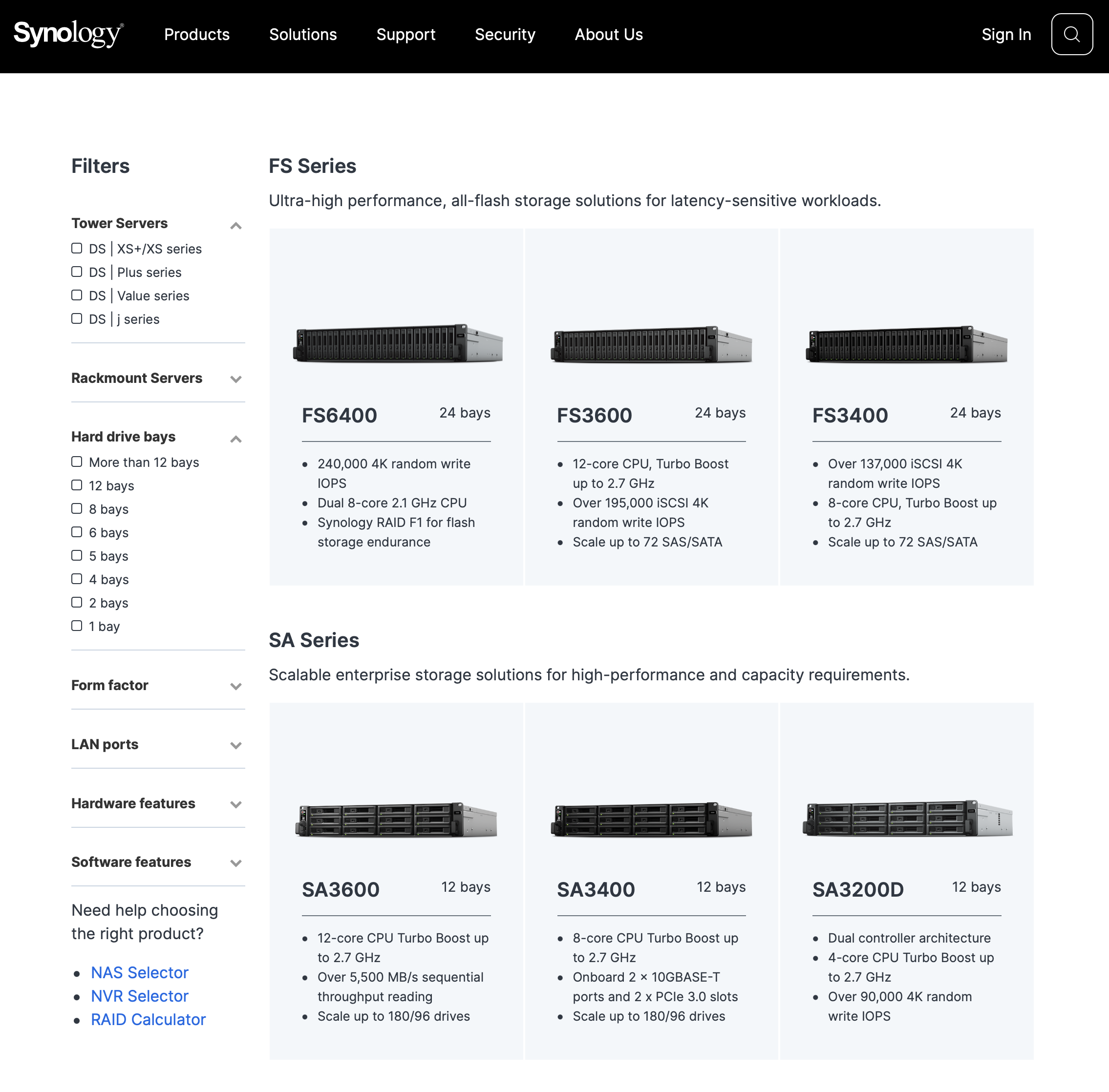Image resolution: width=1109 pixels, height=1092 pixels.
Task: Check the DS Plus series filter
Action: tap(77, 272)
